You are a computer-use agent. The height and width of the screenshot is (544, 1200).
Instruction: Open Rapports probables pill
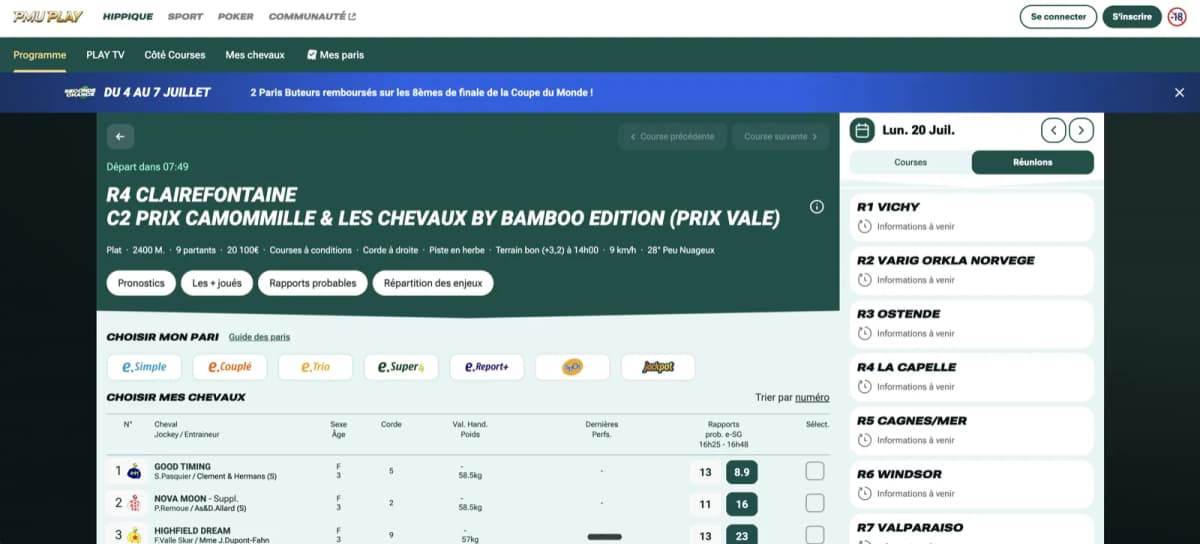pos(312,283)
